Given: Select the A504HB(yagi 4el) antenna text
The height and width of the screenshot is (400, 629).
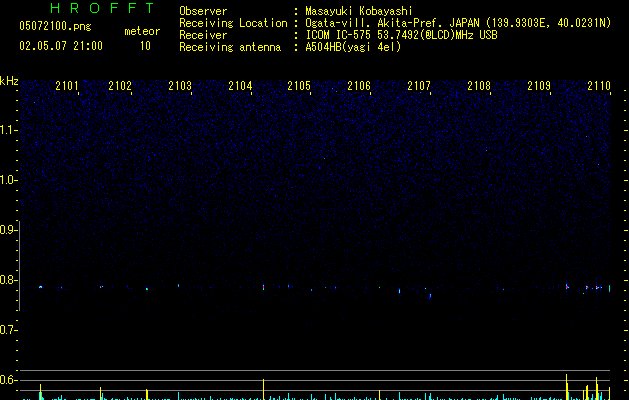Looking at the screenshot, I should pyautogui.click(x=353, y=47).
